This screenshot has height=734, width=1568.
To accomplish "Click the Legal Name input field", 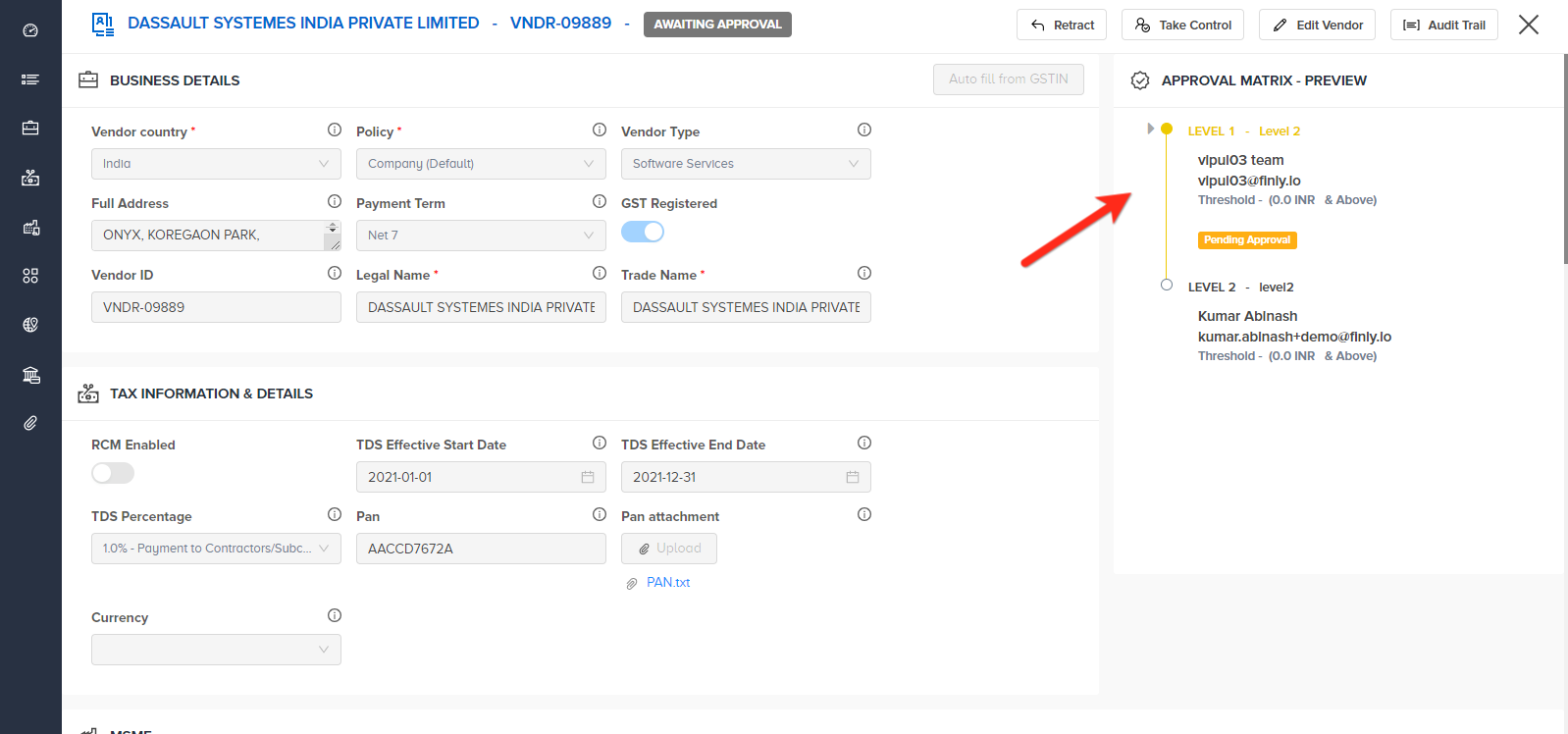I will pos(481,307).
